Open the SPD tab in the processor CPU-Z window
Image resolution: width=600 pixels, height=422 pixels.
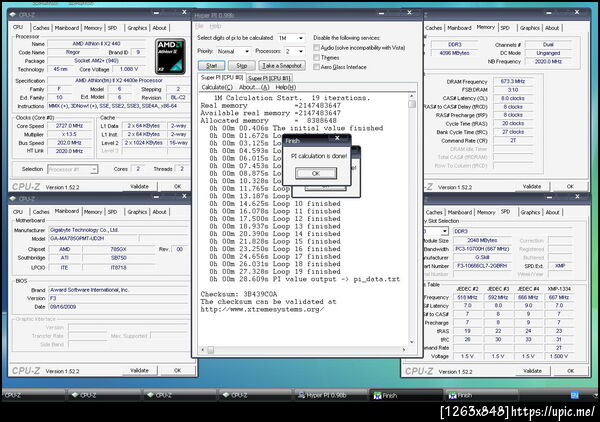[112, 28]
